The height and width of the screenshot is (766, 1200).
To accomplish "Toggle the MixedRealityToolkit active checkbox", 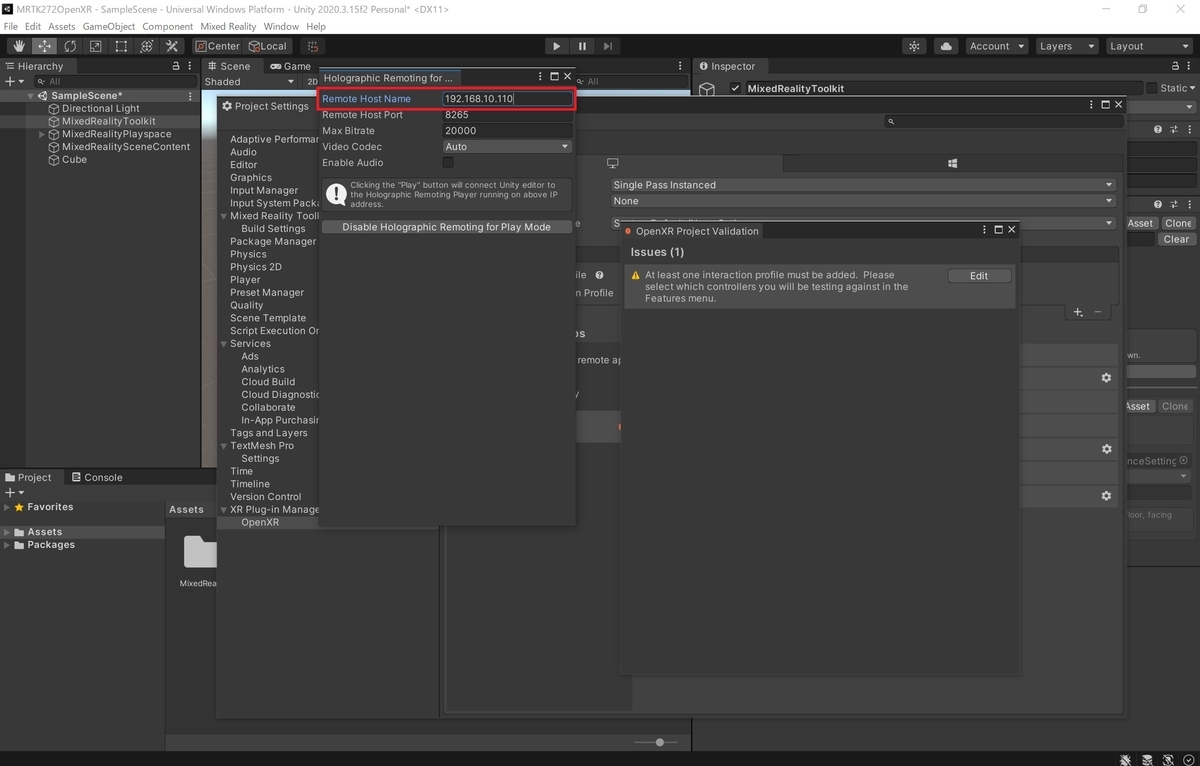I will point(735,88).
